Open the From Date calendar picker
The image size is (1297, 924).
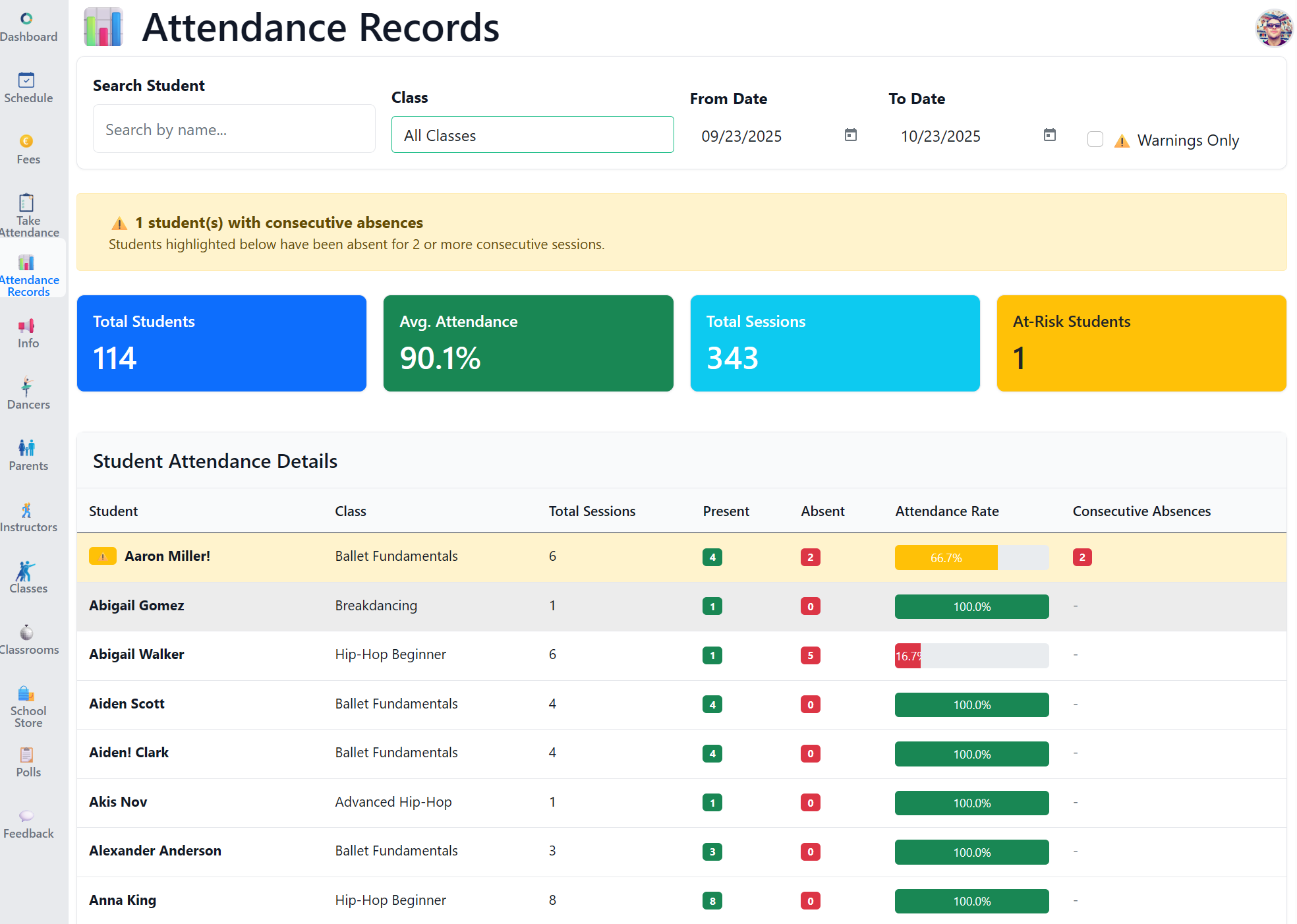[850, 134]
